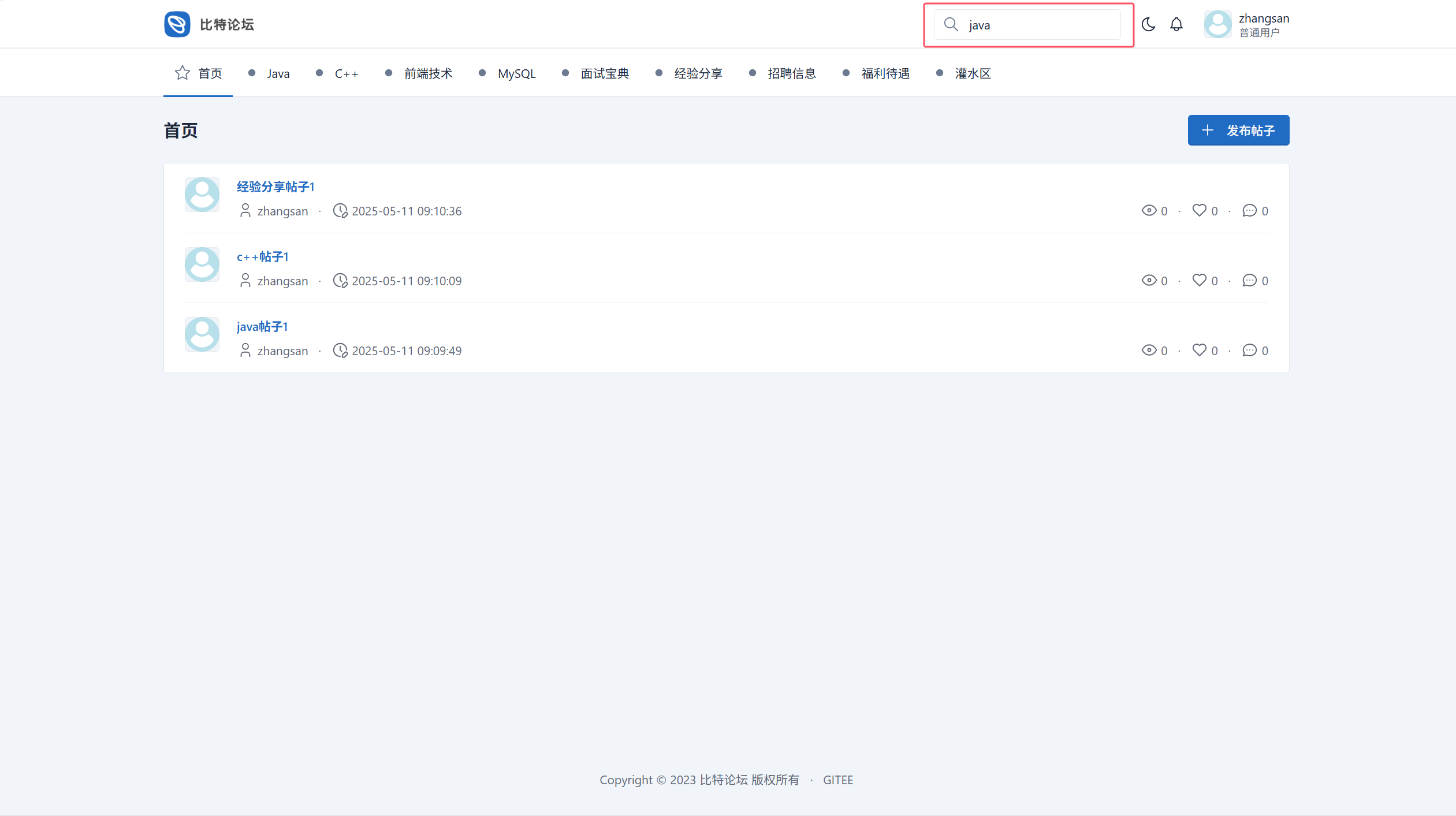Viewport: 1456px width, 816px height.
Task: Open the post java帖子1
Action: pos(262,326)
